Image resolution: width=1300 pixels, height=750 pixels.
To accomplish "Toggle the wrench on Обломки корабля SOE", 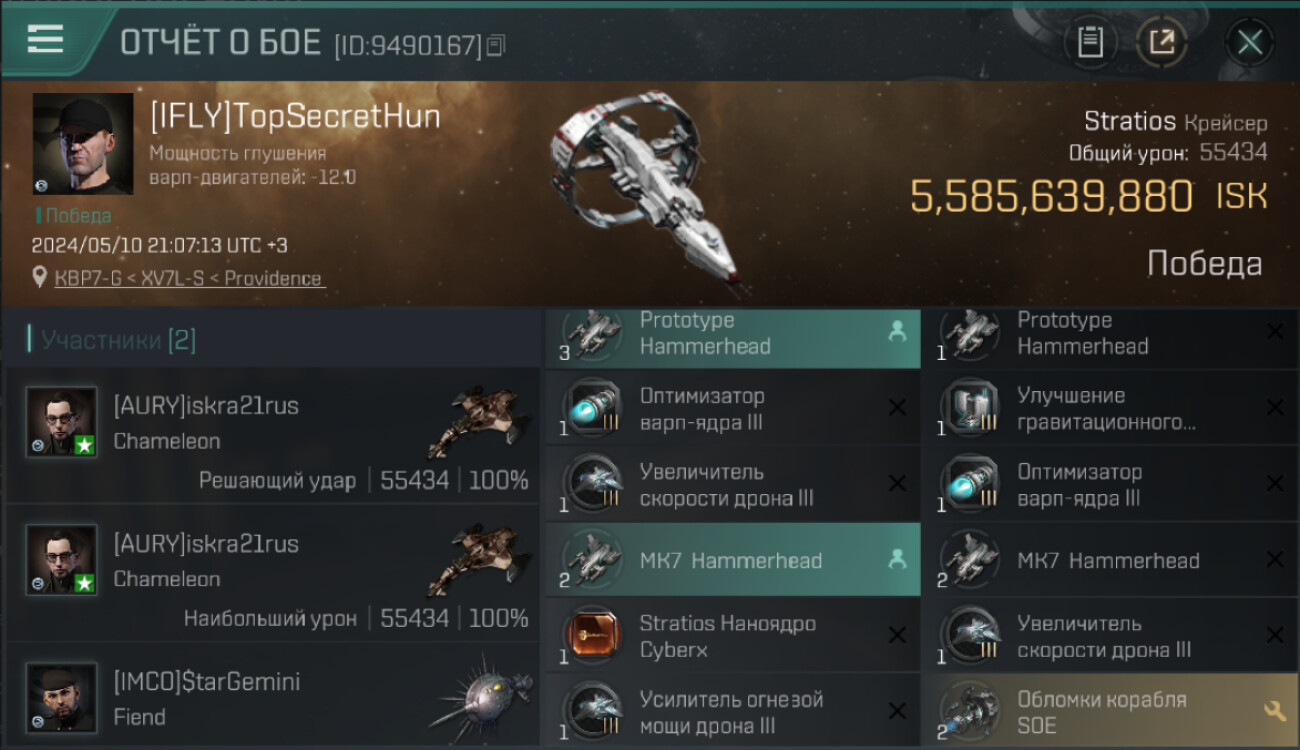I will click(x=1274, y=711).
